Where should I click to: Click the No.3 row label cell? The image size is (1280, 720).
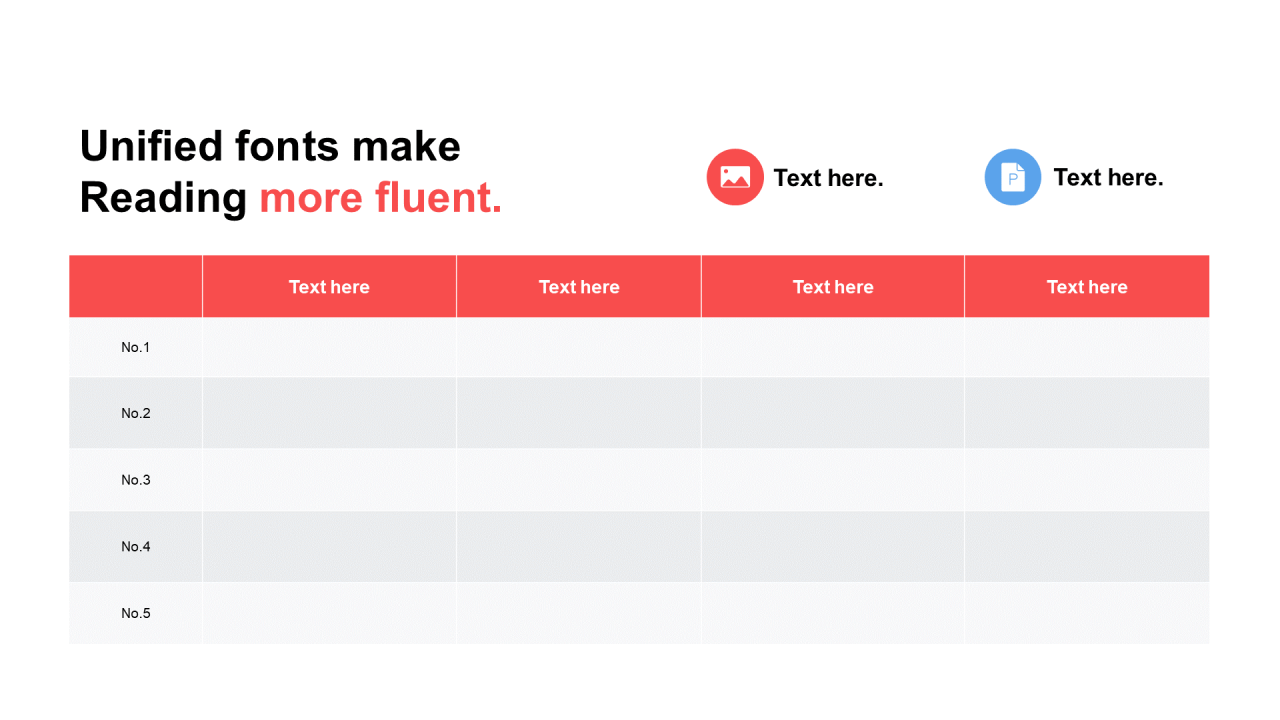(136, 480)
